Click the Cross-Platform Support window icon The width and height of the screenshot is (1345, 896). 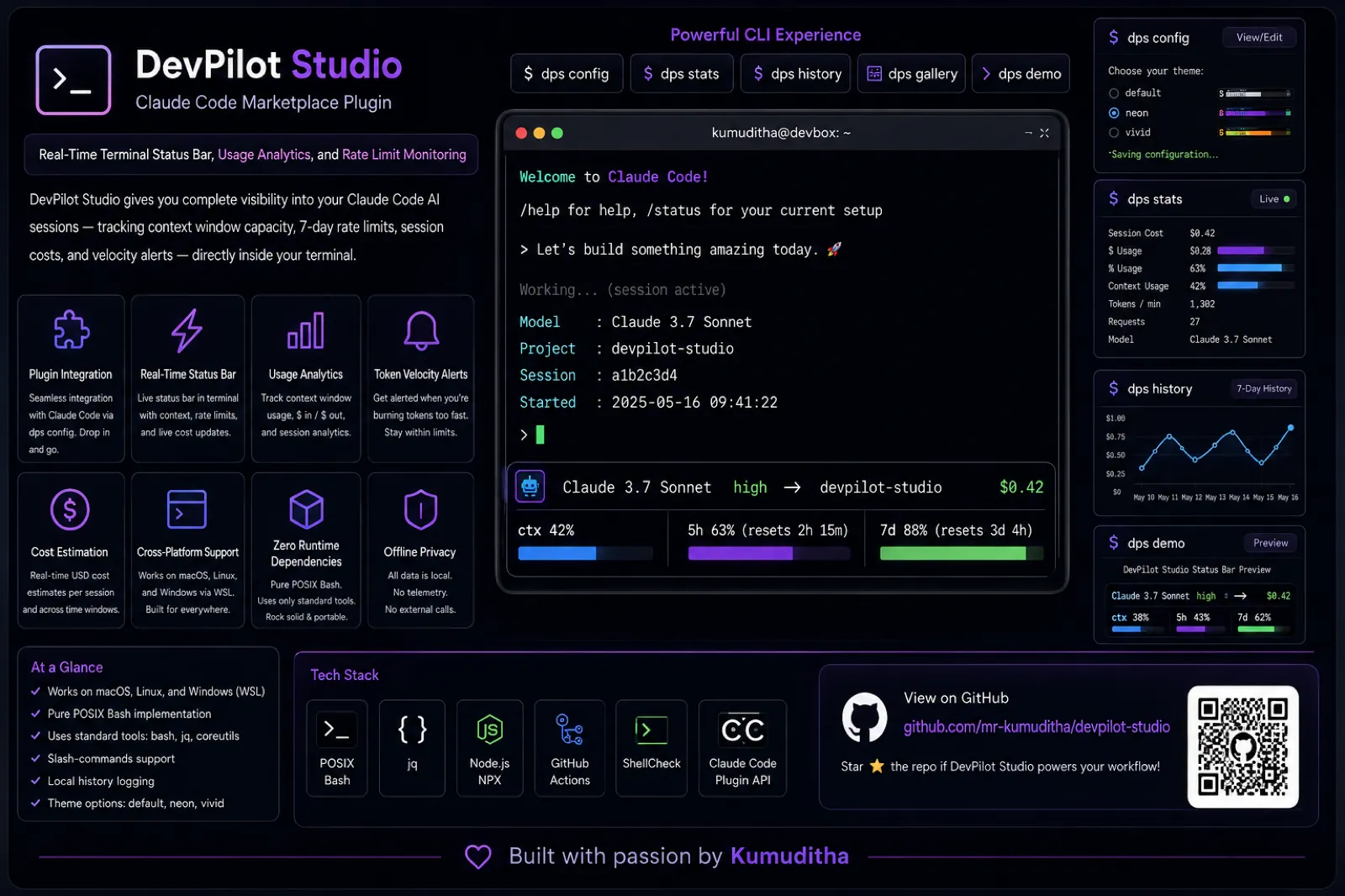[x=187, y=509]
